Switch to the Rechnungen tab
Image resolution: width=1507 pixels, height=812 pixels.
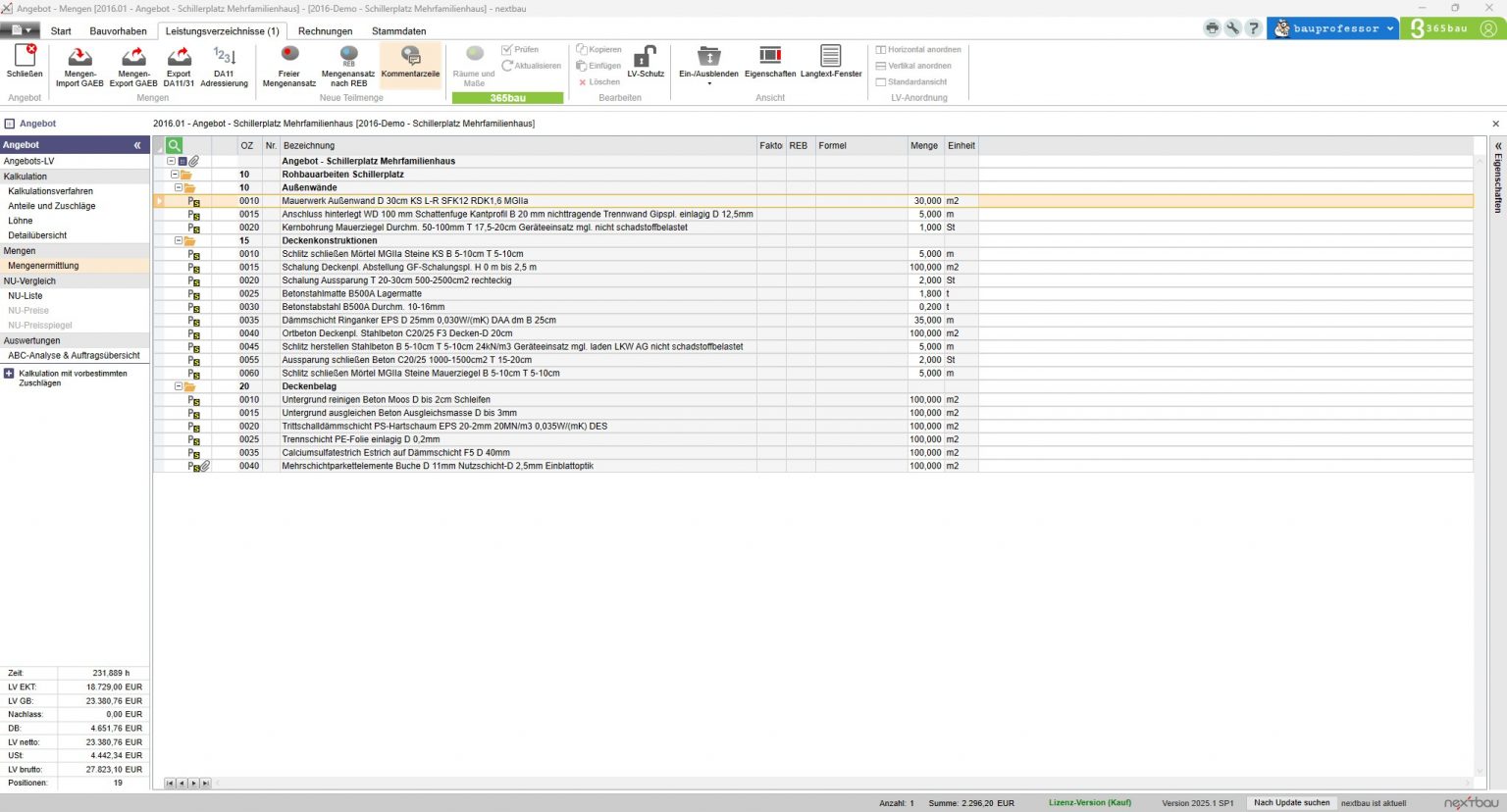tap(325, 31)
